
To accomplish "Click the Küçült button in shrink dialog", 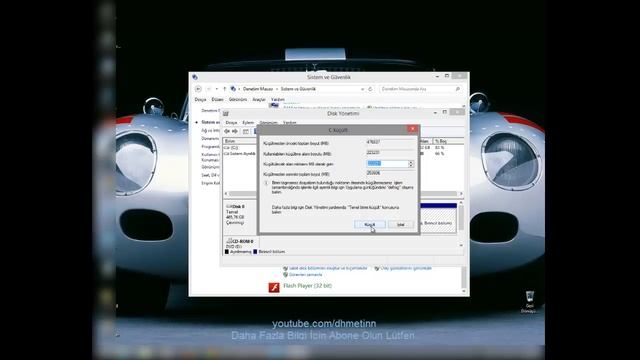I will point(369,224).
